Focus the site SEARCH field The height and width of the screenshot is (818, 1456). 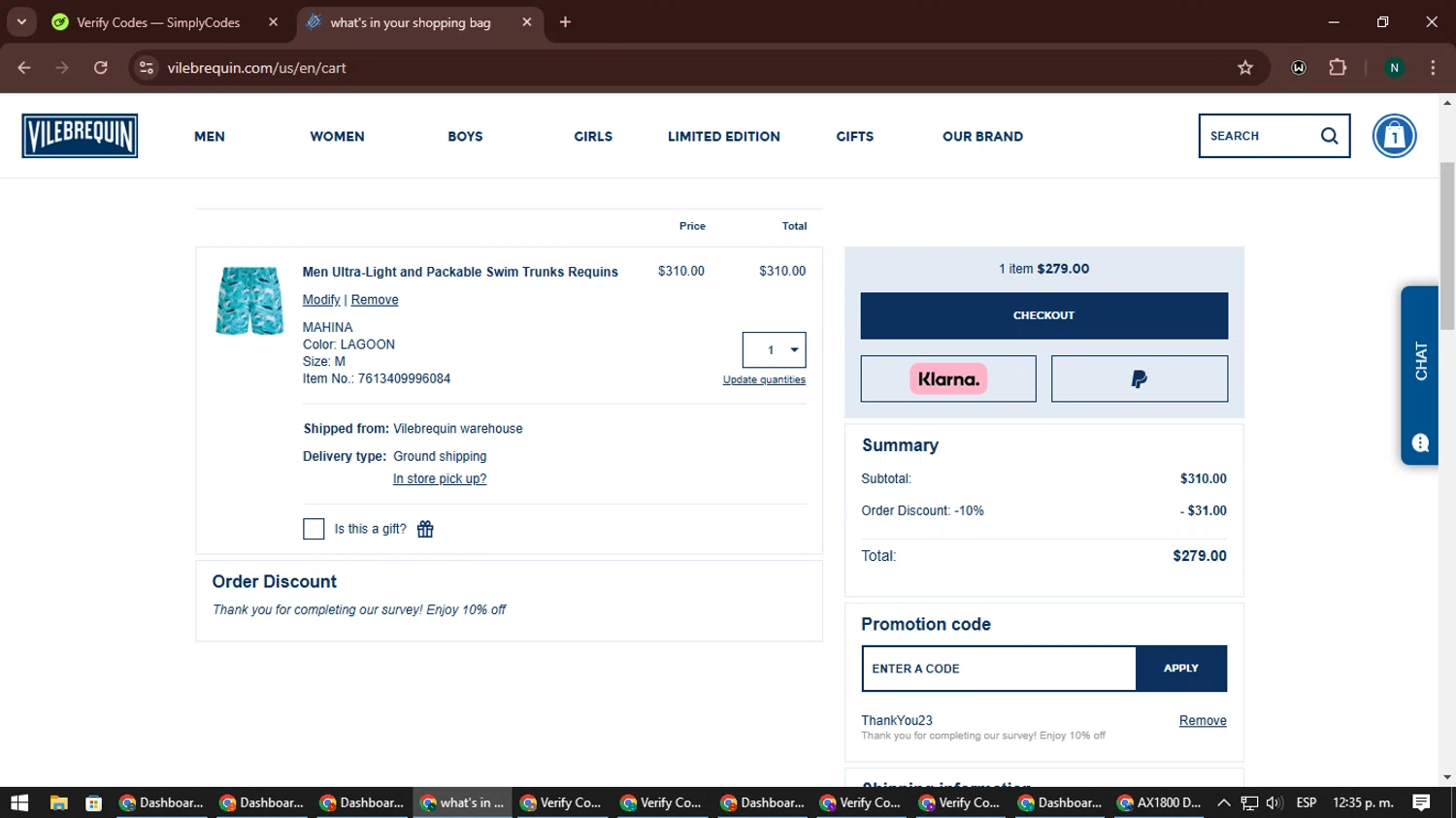(1257, 136)
